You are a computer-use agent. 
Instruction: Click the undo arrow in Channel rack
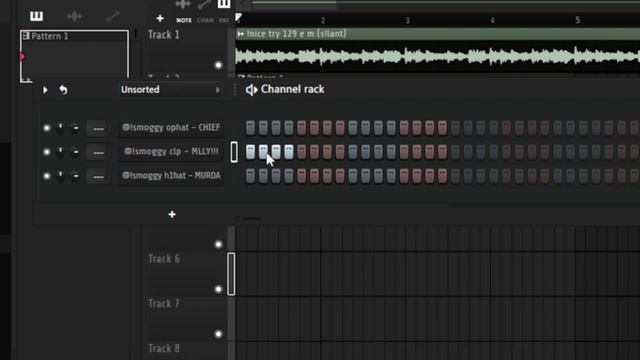point(63,90)
